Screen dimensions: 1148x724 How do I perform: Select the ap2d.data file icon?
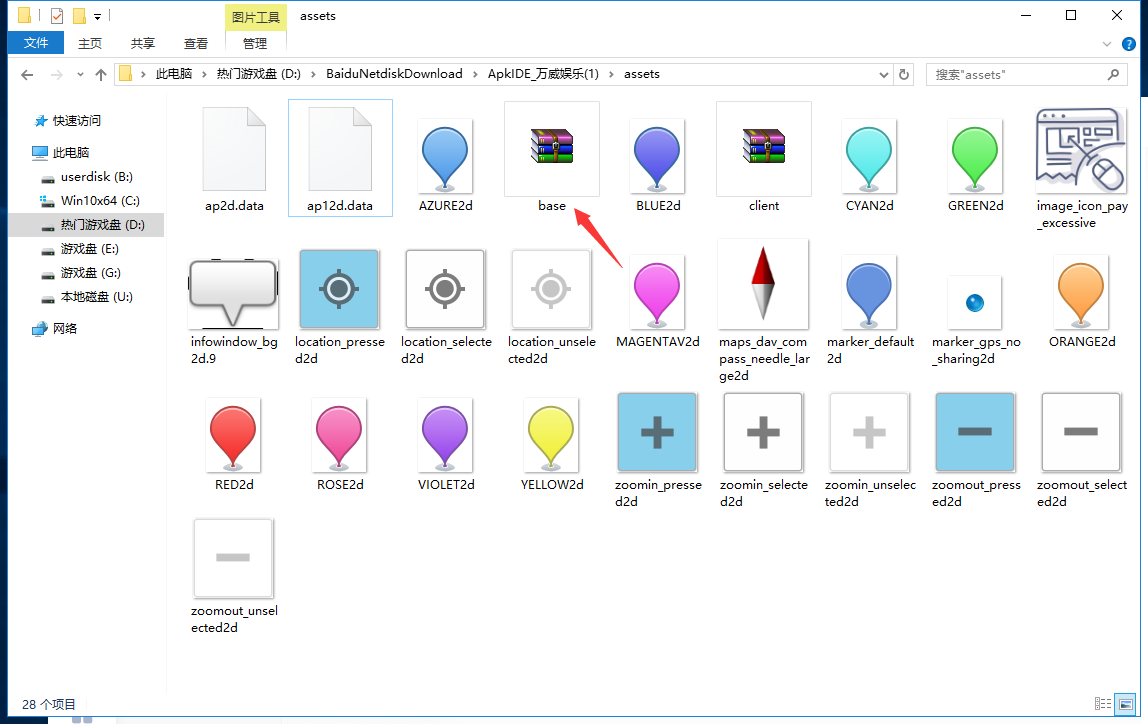(234, 149)
